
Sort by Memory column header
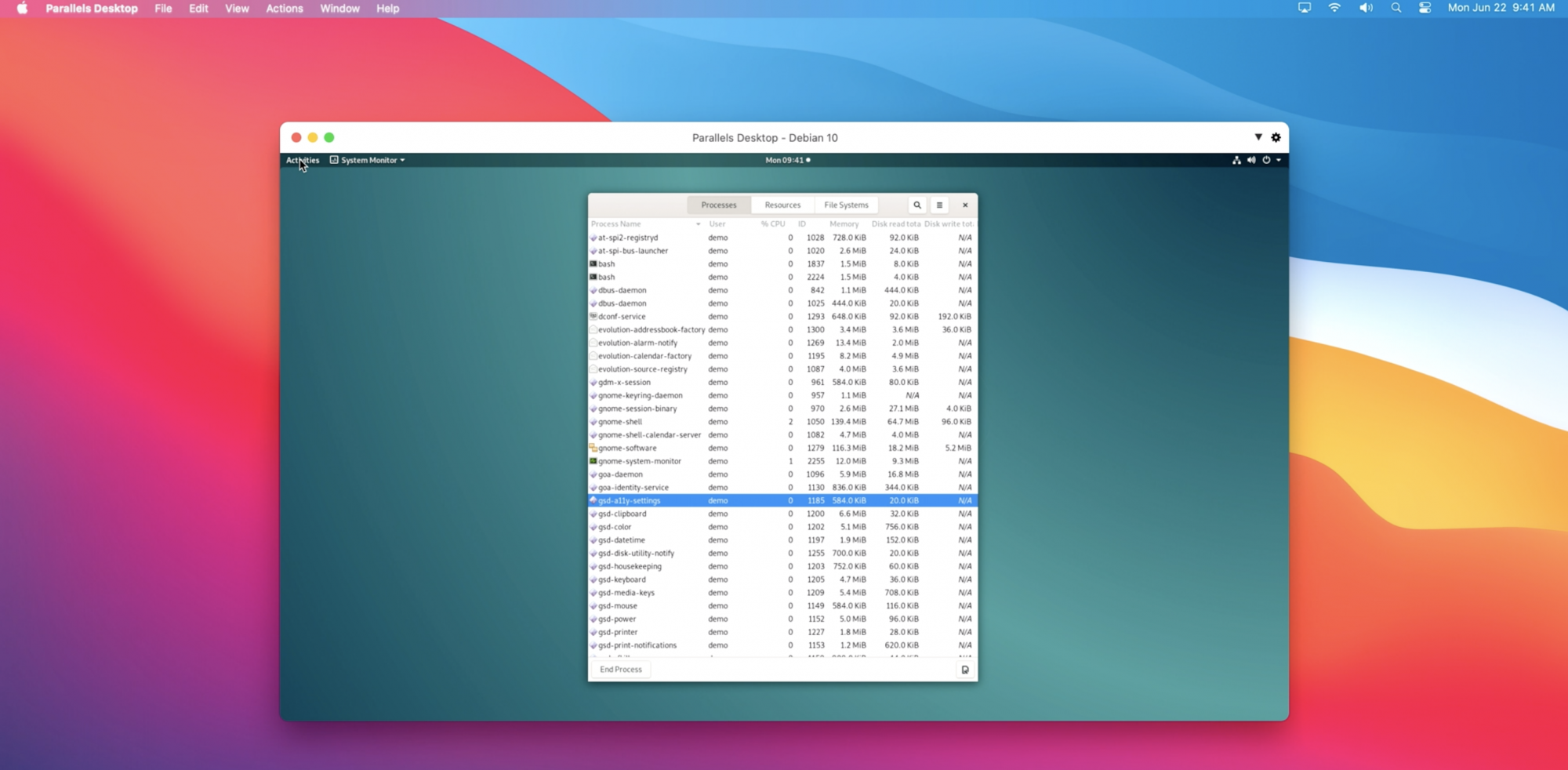tap(844, 223)
